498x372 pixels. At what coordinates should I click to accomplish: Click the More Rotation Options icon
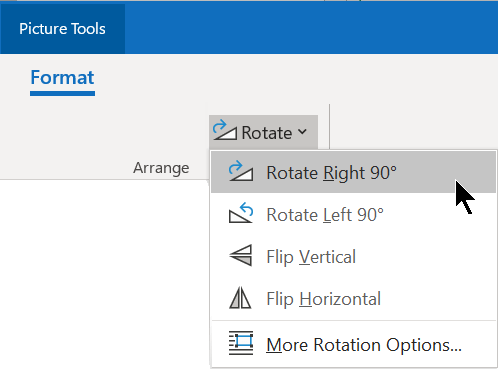pyautogui.click(x=241, y=343)
